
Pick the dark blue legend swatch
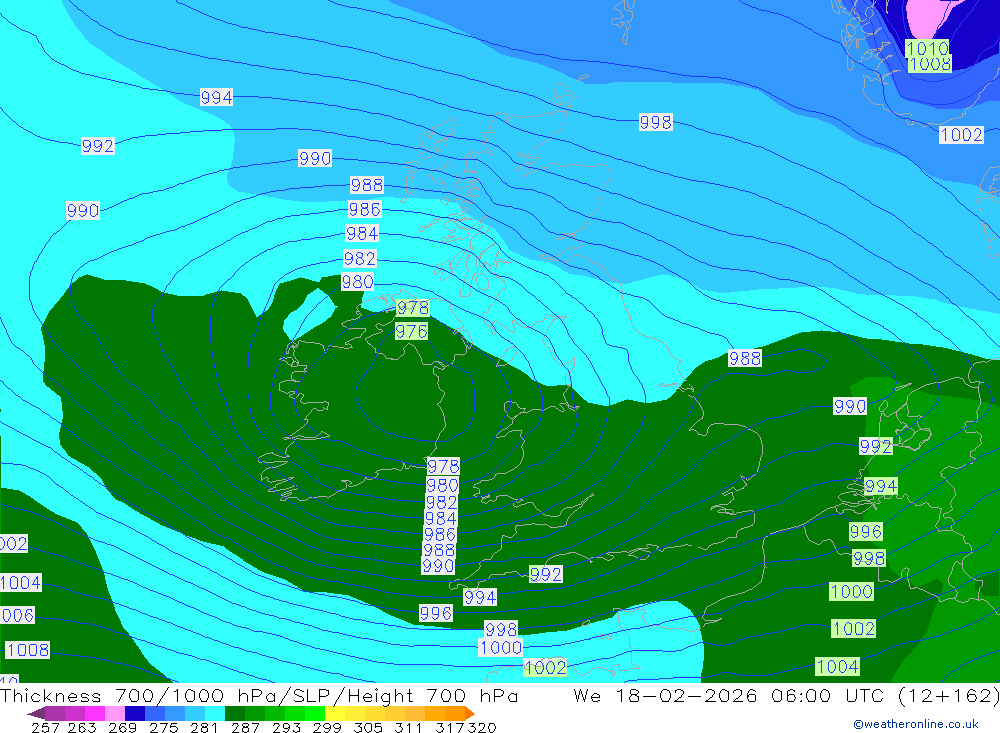click(x=135, y=713)
